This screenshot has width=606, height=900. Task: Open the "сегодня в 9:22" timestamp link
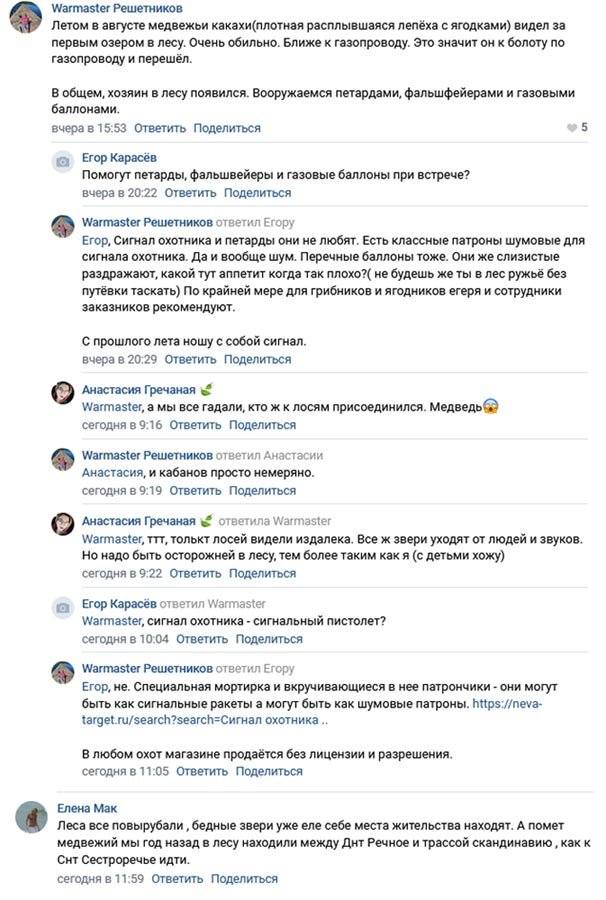pyautogui.click(x=122, y=574)
